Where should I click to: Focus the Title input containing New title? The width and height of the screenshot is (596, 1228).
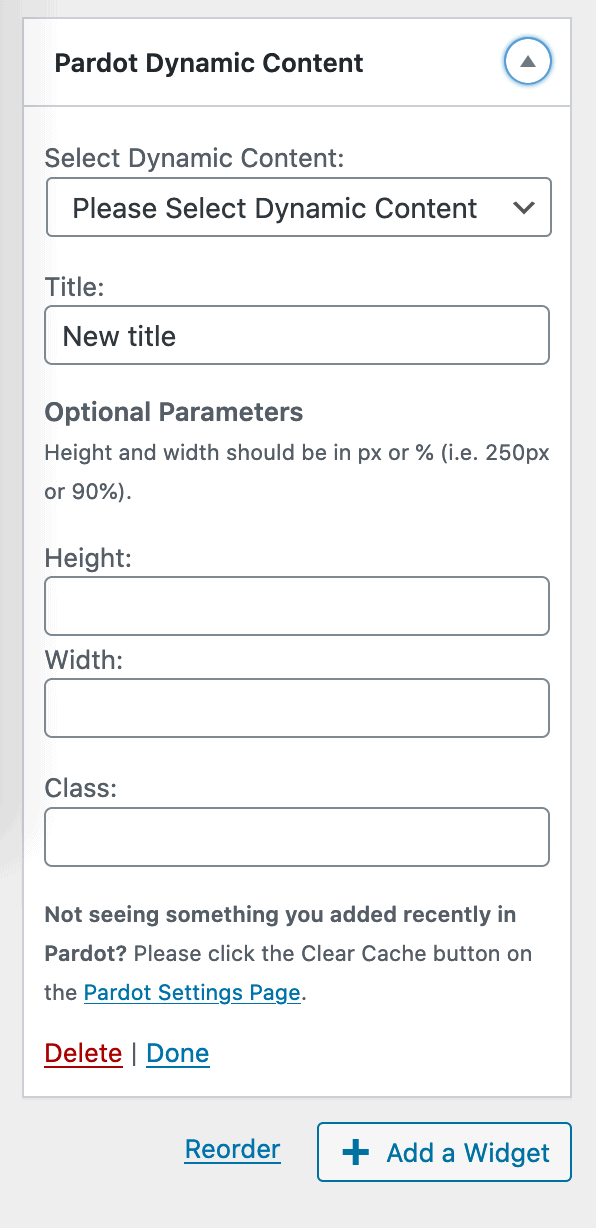pos(297,335)
